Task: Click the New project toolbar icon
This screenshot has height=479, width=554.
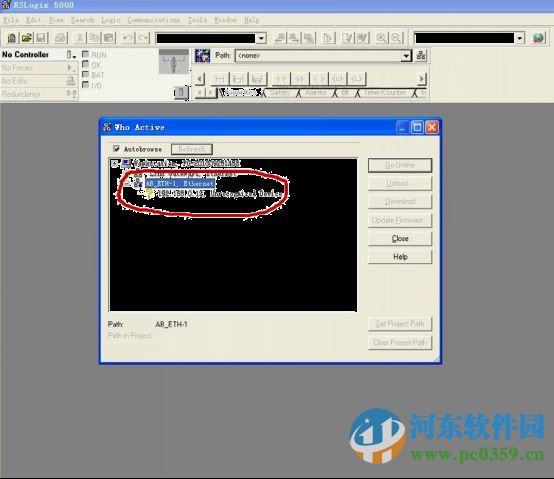Action: tap(12, 38)
